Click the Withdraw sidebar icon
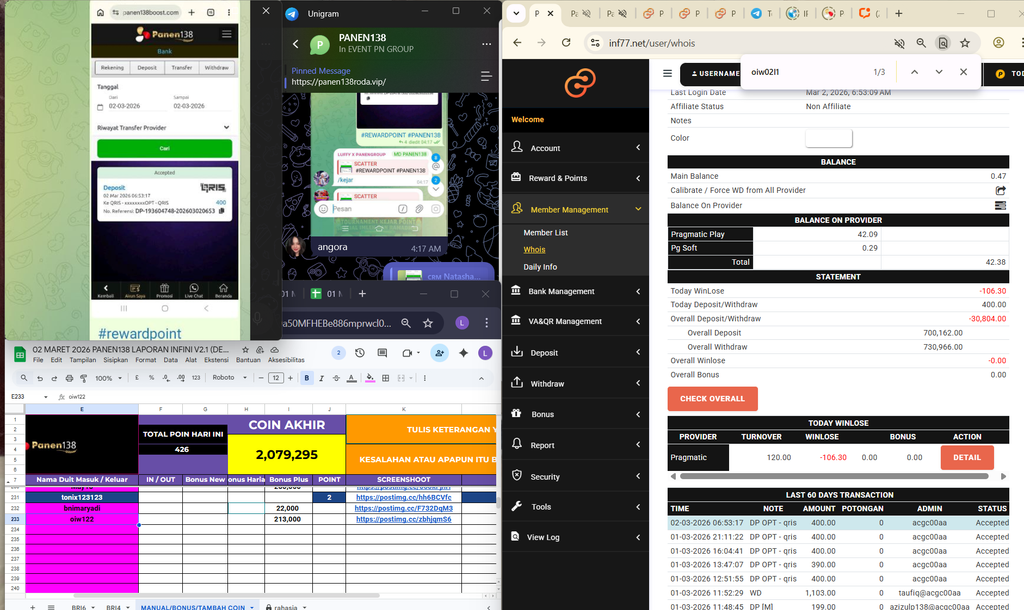This screenshot has width=1024, height=610. coord(517,383)
